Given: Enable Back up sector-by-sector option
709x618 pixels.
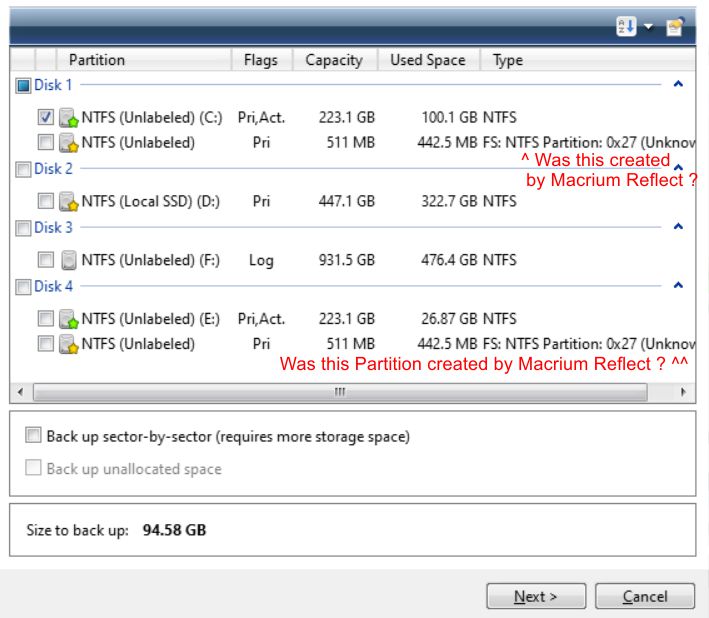Looking at the screenshot, I should (x=33, y=435).
